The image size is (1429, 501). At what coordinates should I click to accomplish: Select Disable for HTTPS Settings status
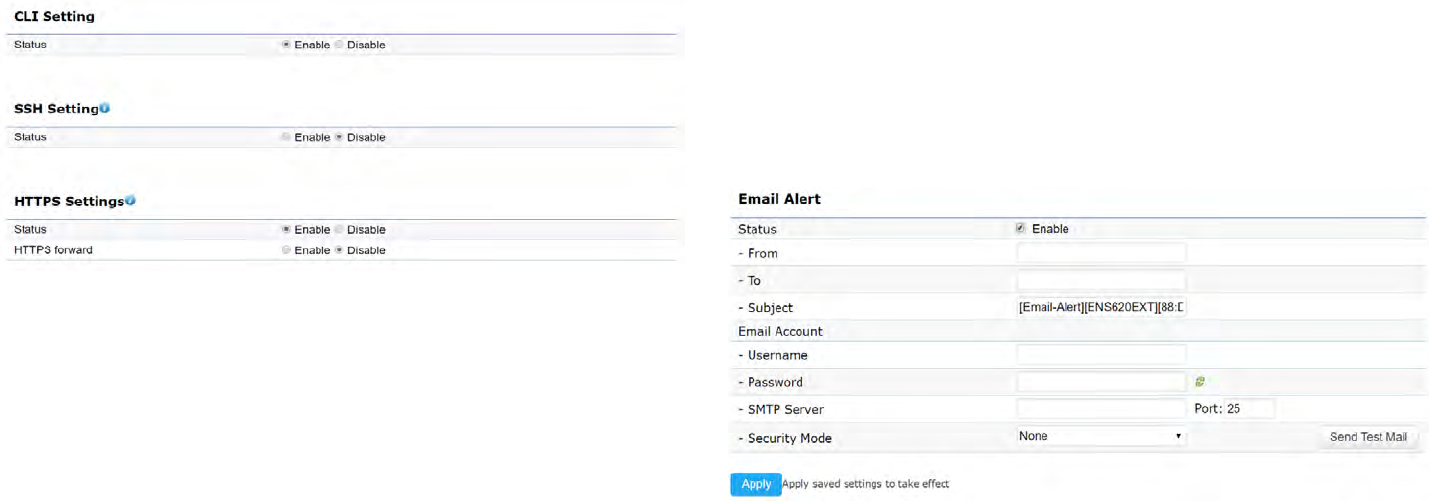pos(339,230)
